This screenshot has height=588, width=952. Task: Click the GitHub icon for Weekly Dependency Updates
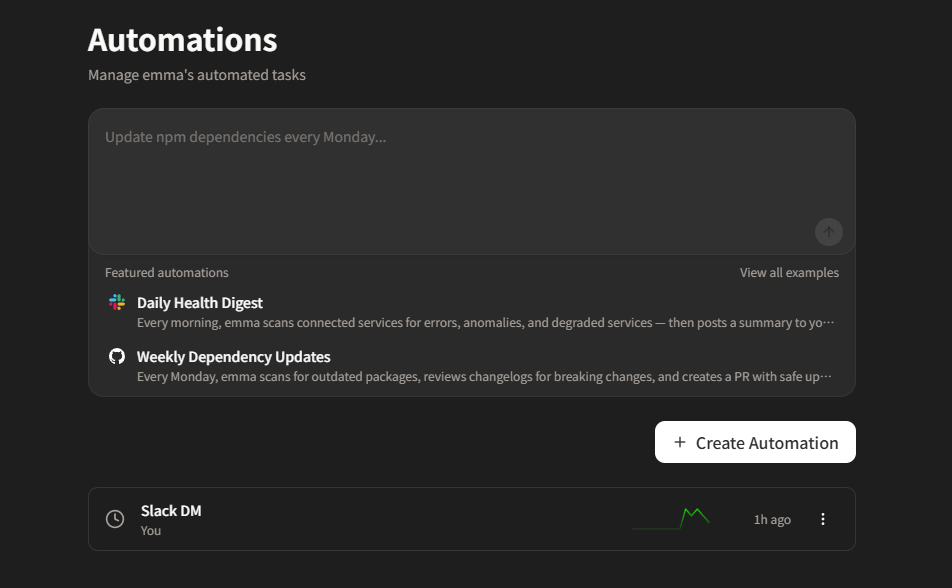pos(117,356)
